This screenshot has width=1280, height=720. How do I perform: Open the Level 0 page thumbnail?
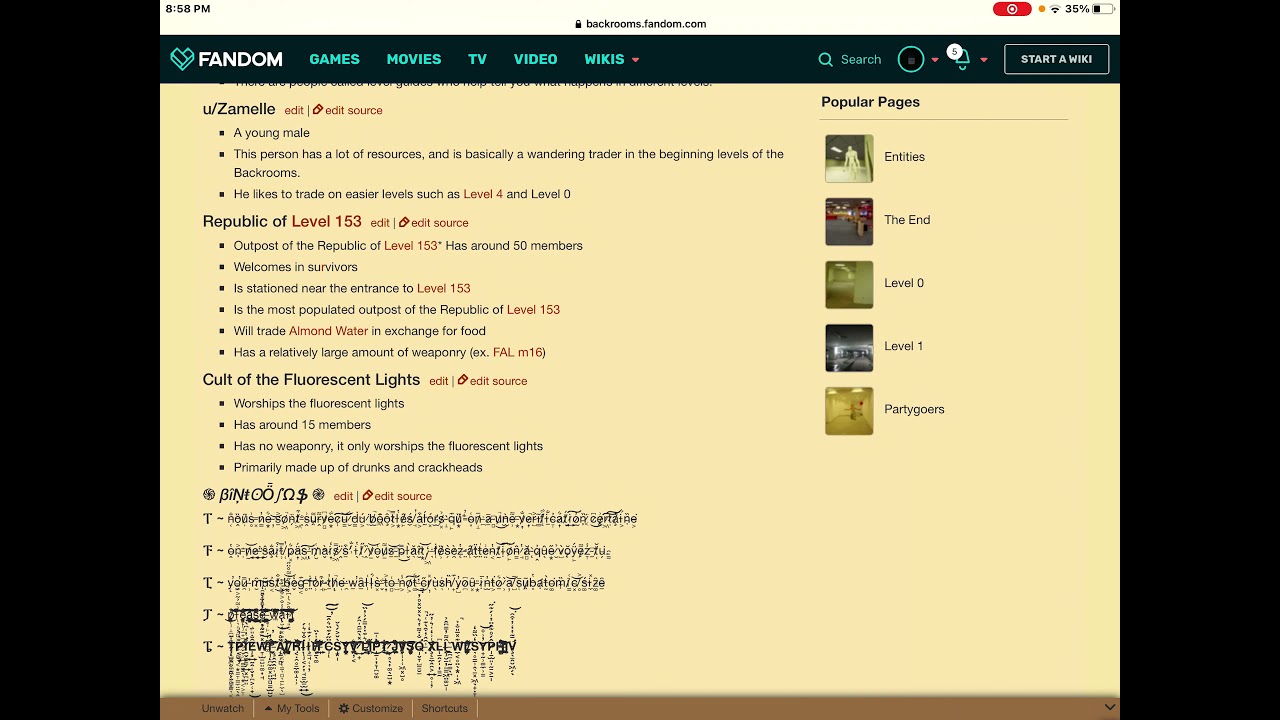tap(849, 284)
